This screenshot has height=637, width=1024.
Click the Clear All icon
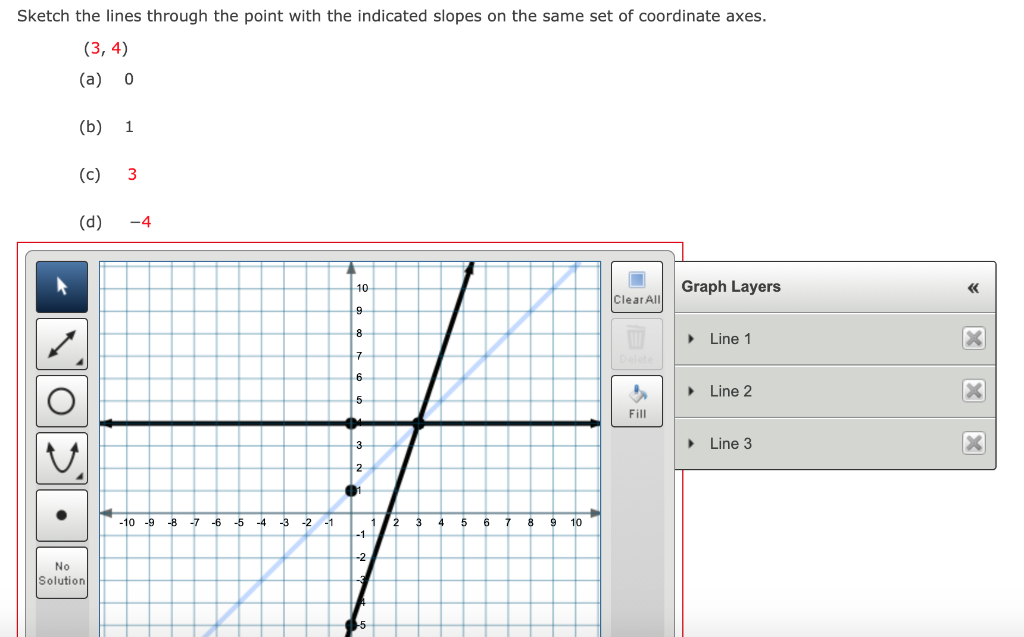click(x=636, y=287)
